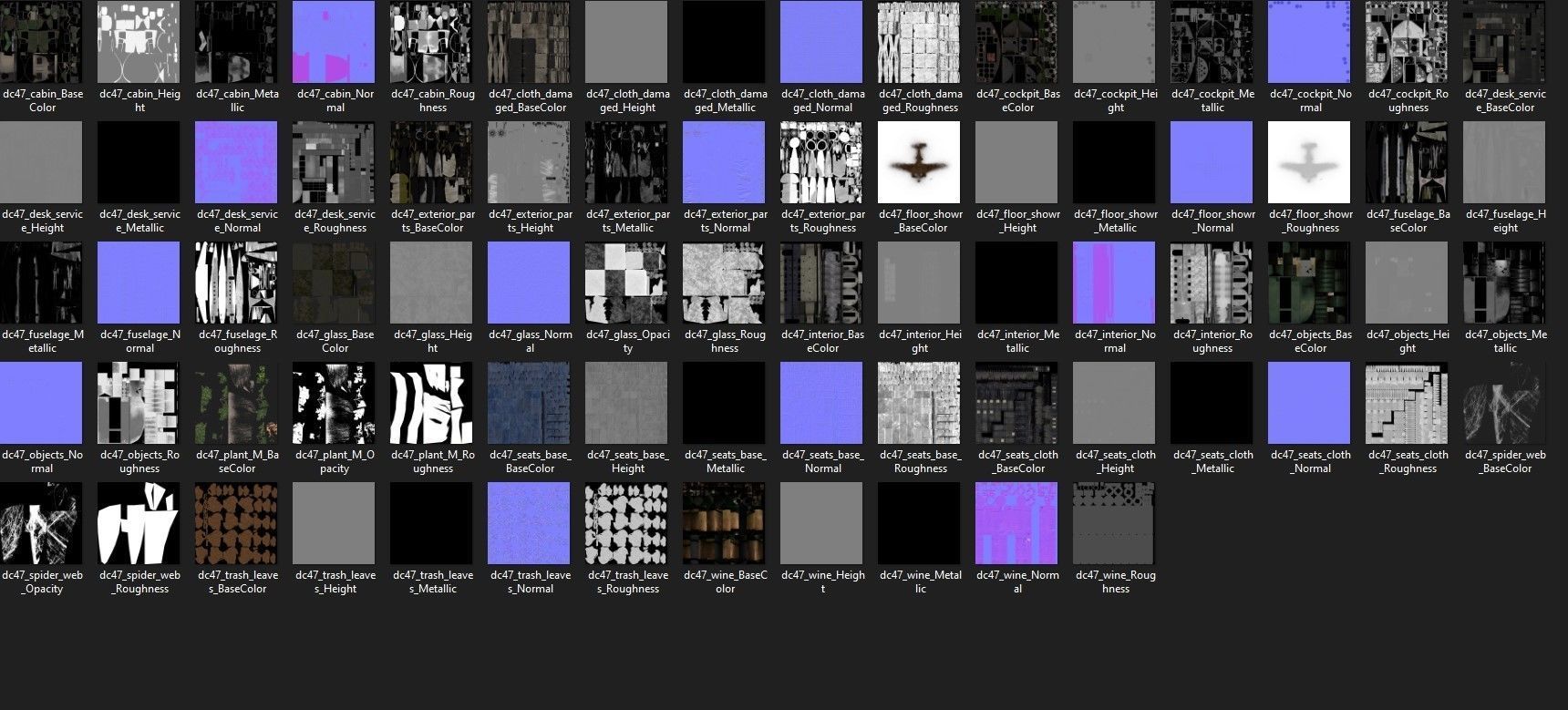The image size is (1568, 710).
Task: Select the brown dc47_trash_leaves_BaseColor thumbnail
Action: point(237,523)
